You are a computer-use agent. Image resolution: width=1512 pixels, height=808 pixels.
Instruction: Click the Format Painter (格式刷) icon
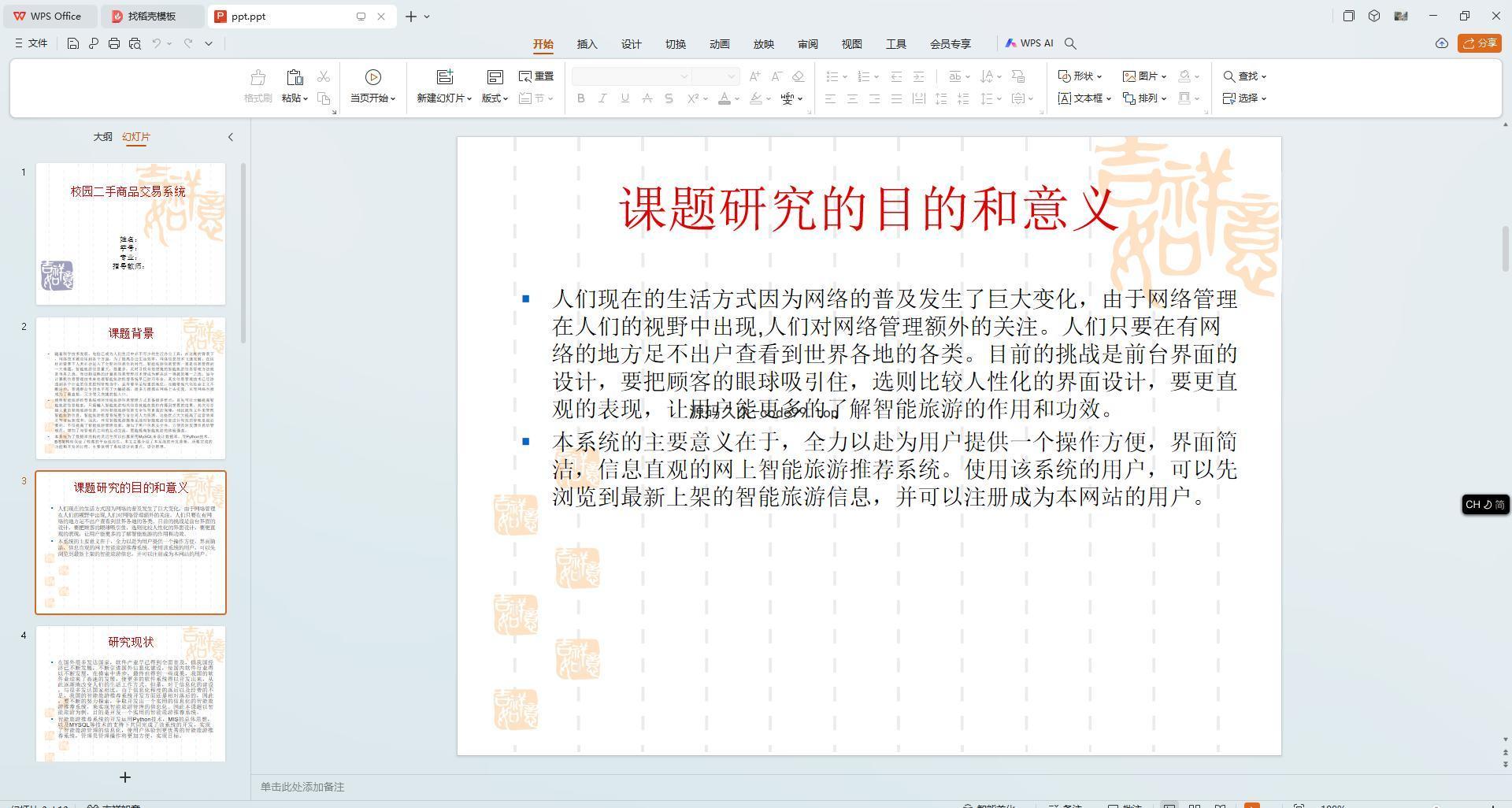[258, 77]
